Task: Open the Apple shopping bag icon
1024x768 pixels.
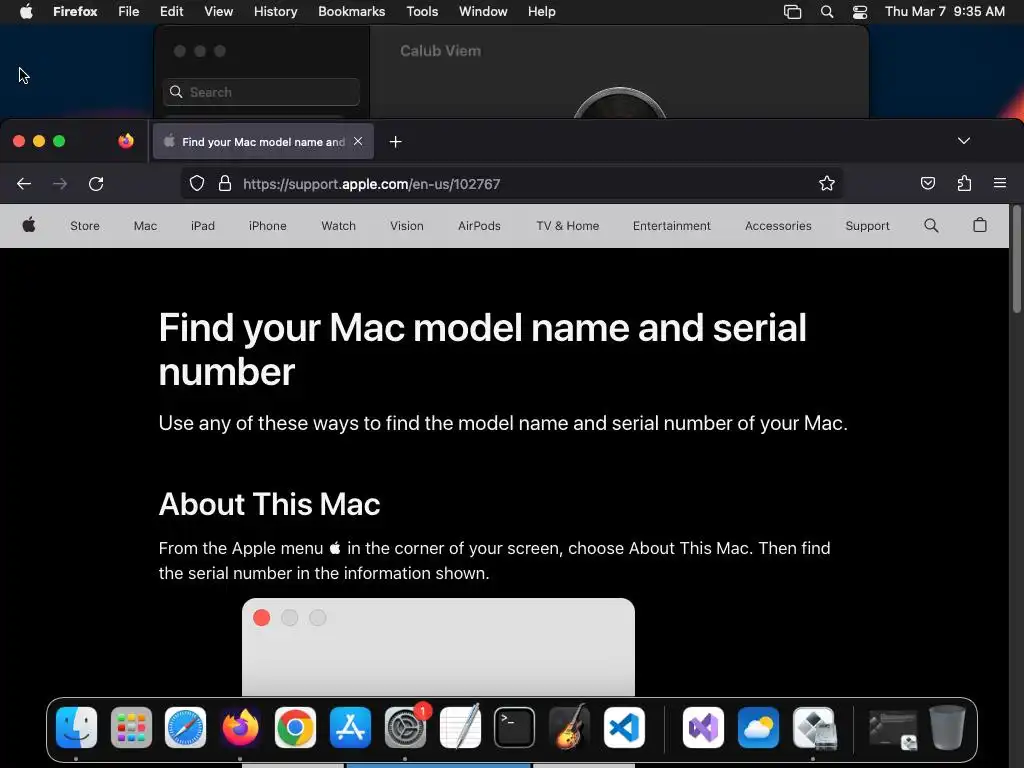Action: pyautogui.click(x=980, y=225)
